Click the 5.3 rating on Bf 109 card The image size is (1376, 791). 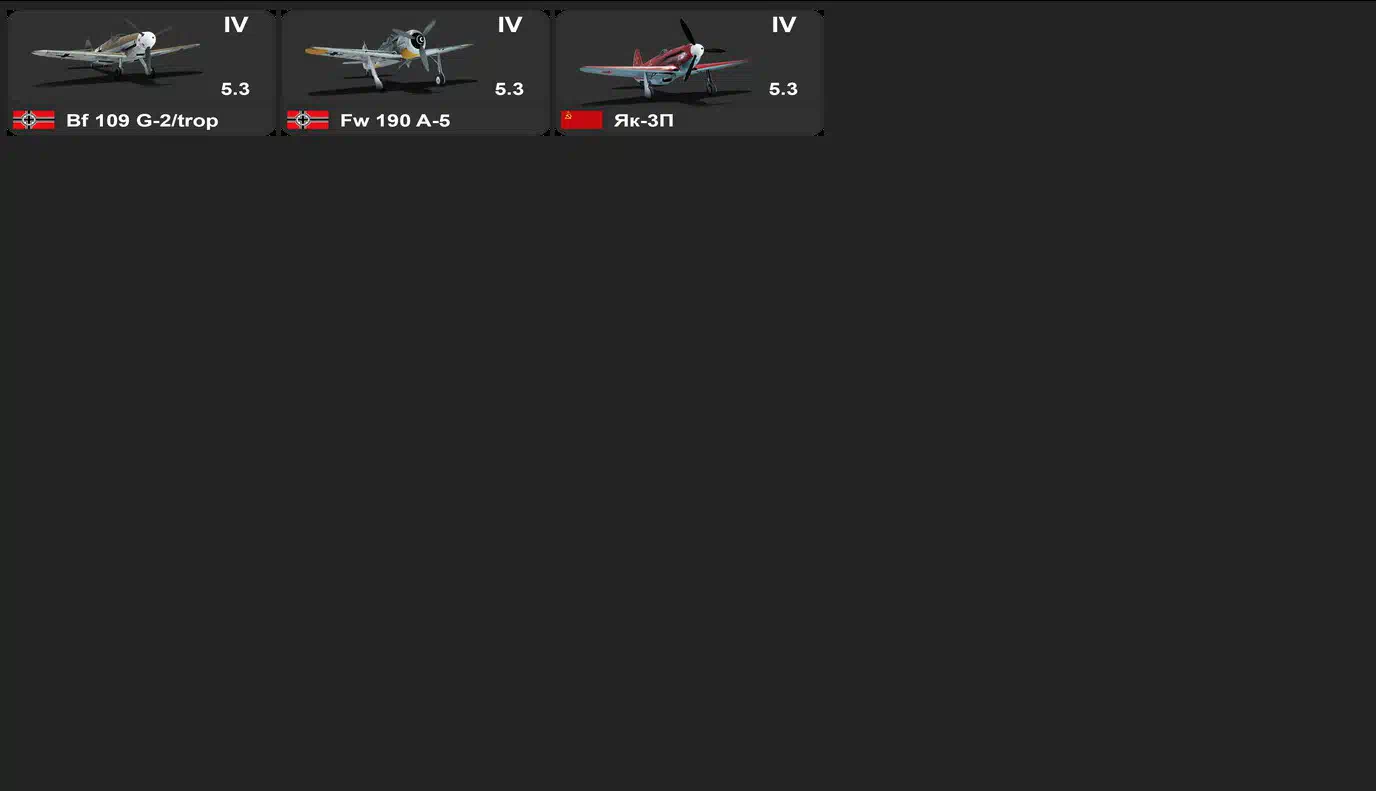tap(235, 89)
